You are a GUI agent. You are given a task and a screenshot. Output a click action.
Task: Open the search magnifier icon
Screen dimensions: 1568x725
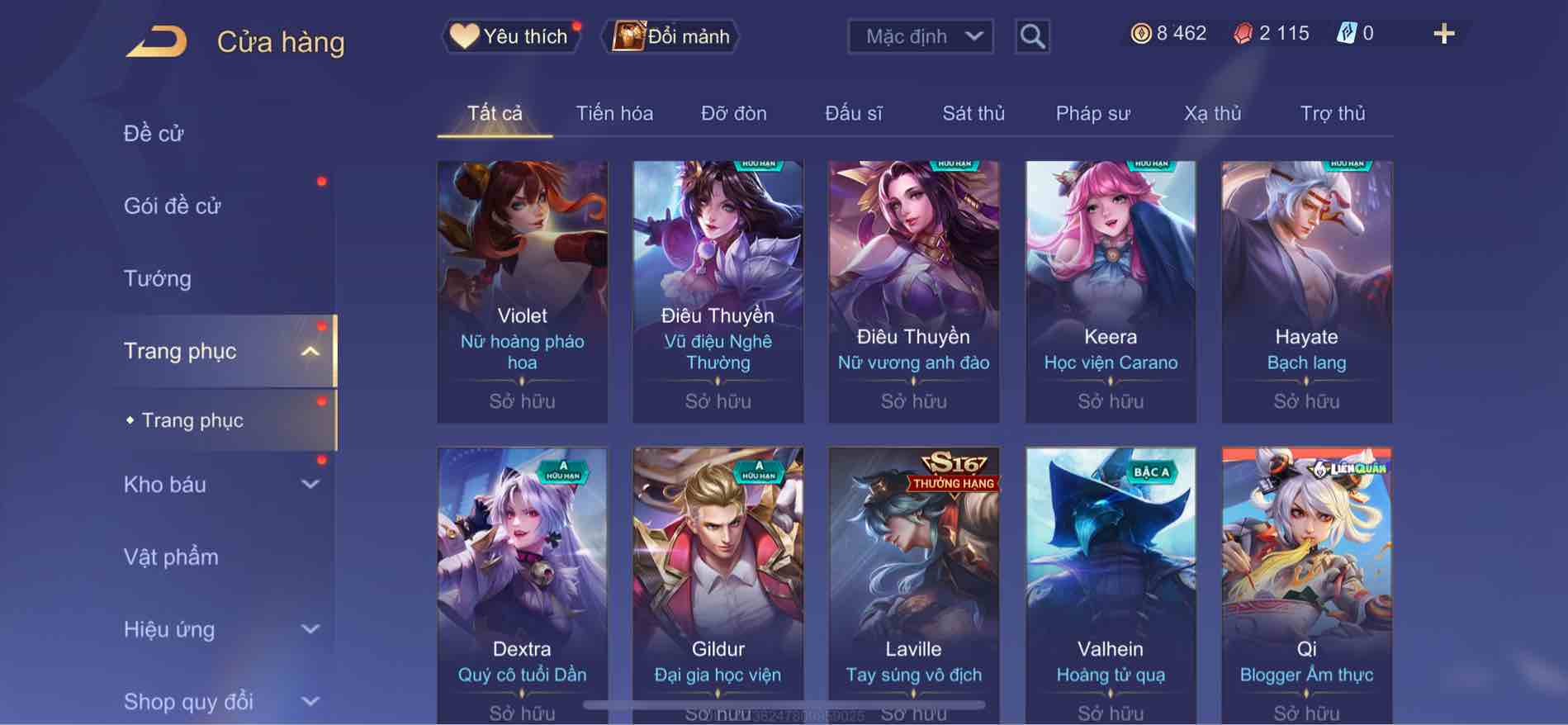[1032, 36]
